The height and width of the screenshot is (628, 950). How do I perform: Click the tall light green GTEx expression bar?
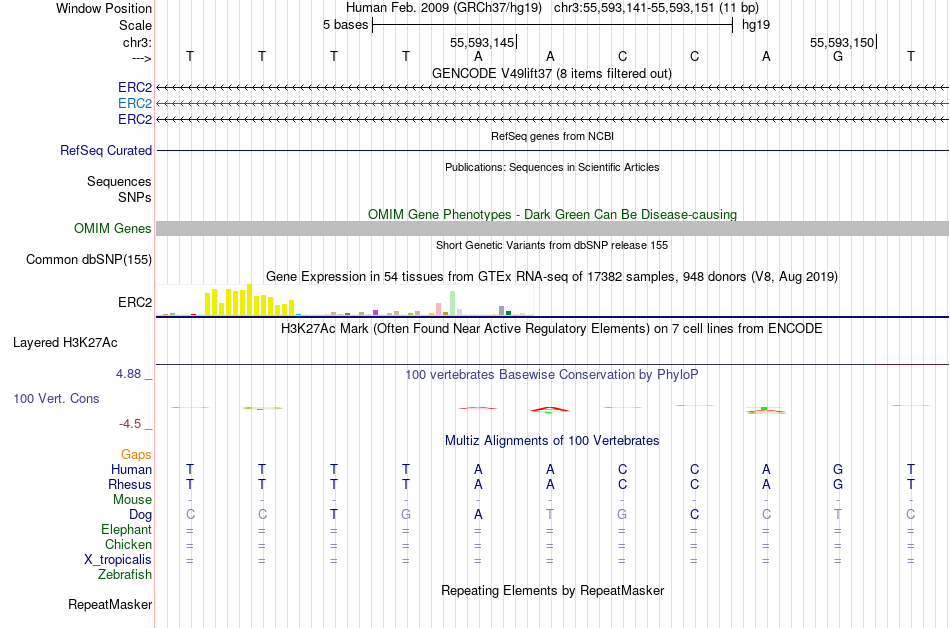(x=452, y=303)
